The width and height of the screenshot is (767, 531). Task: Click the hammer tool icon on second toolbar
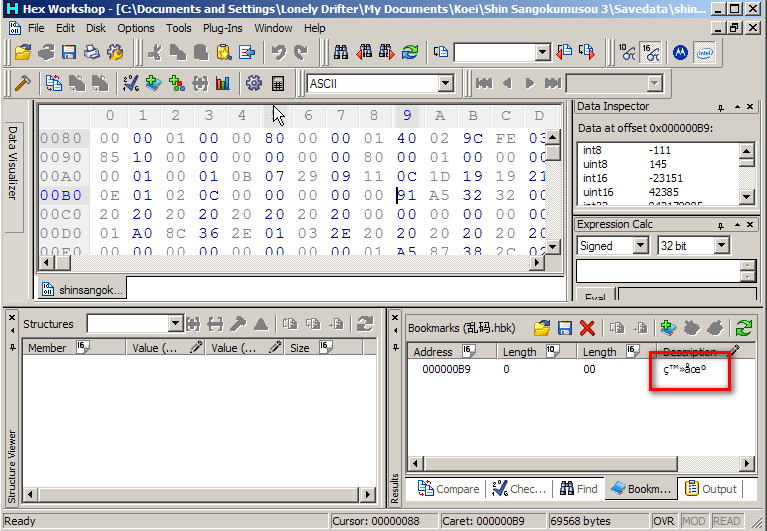[x=23, y=84]
